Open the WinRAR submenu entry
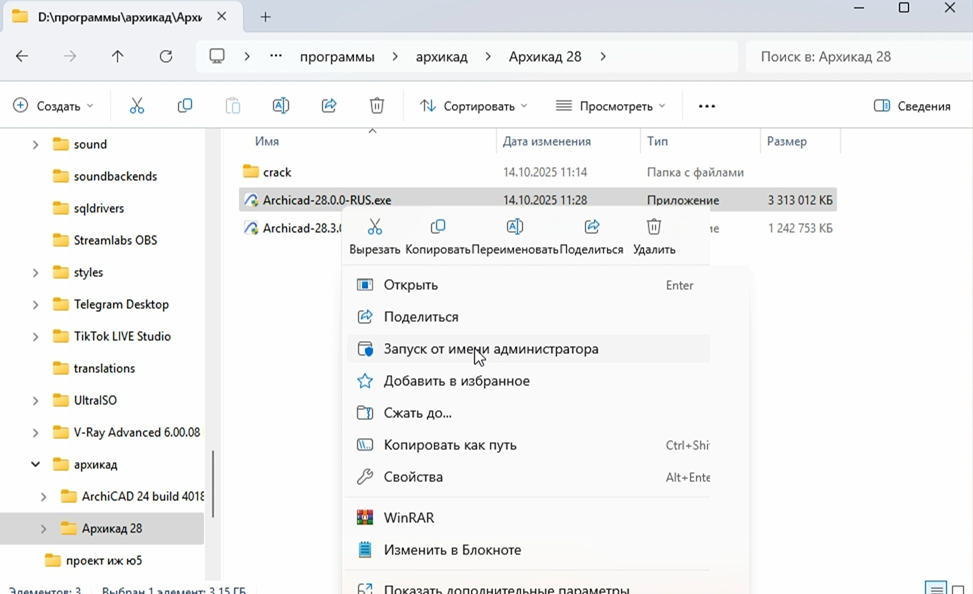 tap(528, 518)
